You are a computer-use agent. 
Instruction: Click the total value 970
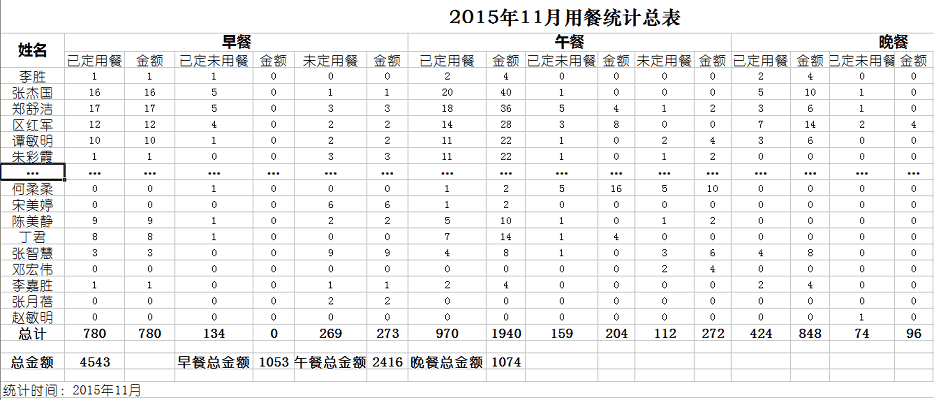[x=448, y=333]
